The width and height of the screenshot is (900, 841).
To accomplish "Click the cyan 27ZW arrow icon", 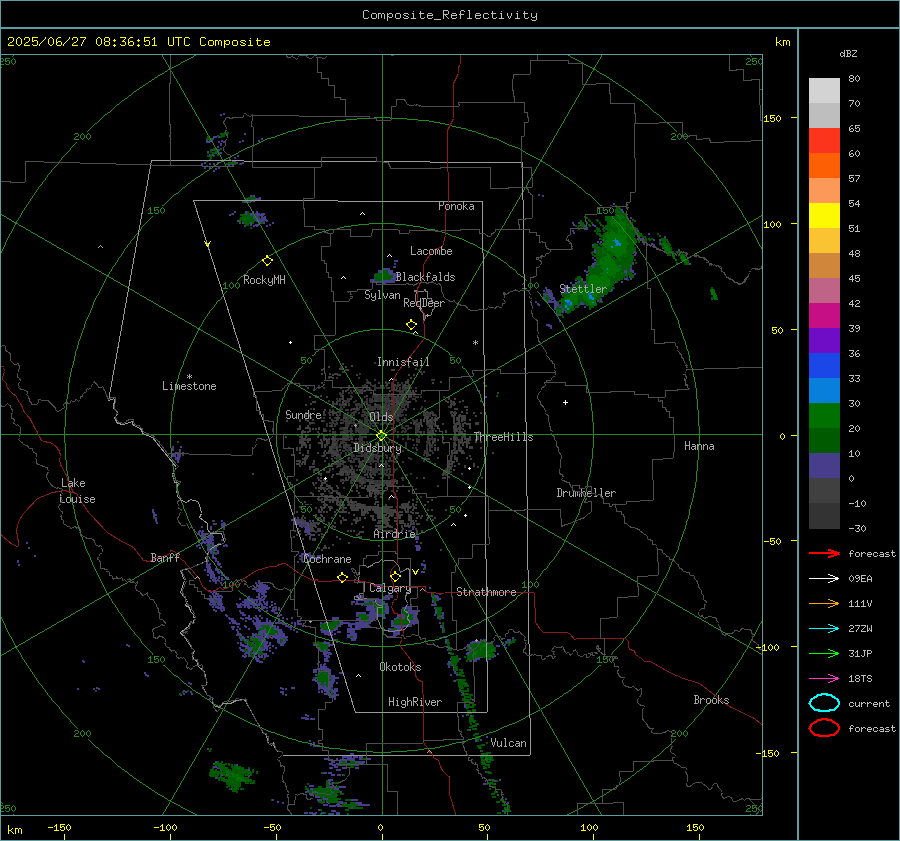I will (x=824, y=629).
